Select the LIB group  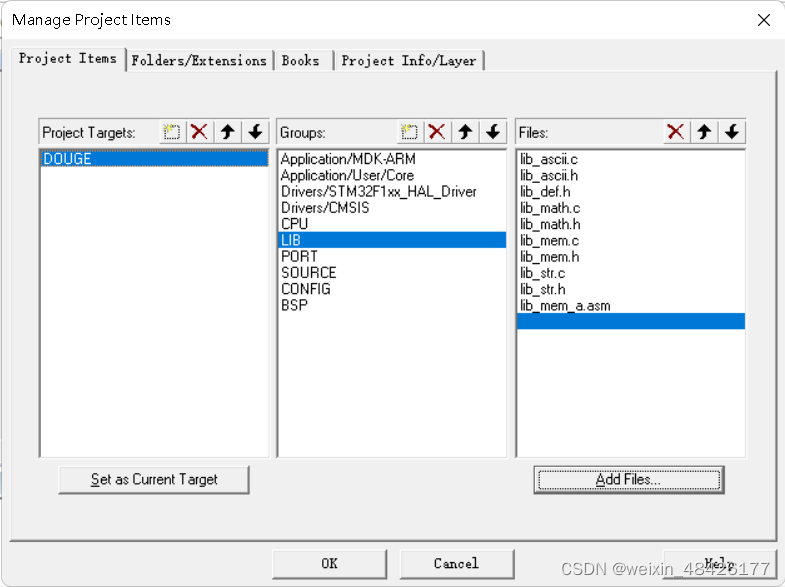[392, 240]
